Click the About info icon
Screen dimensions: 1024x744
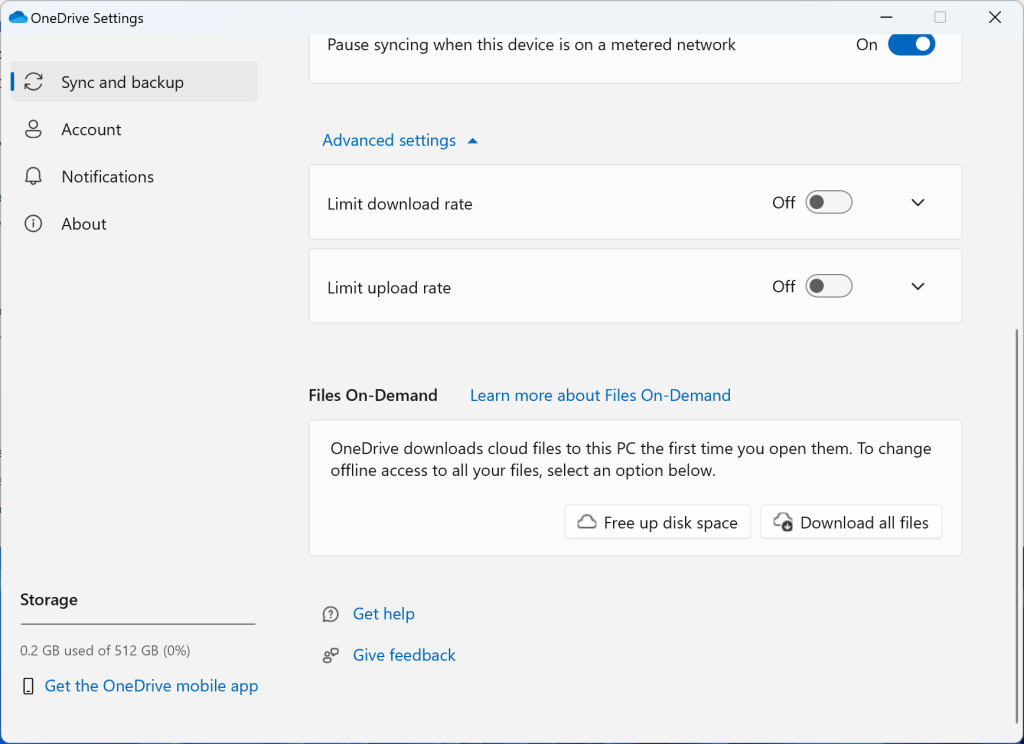tap(33, 223)
